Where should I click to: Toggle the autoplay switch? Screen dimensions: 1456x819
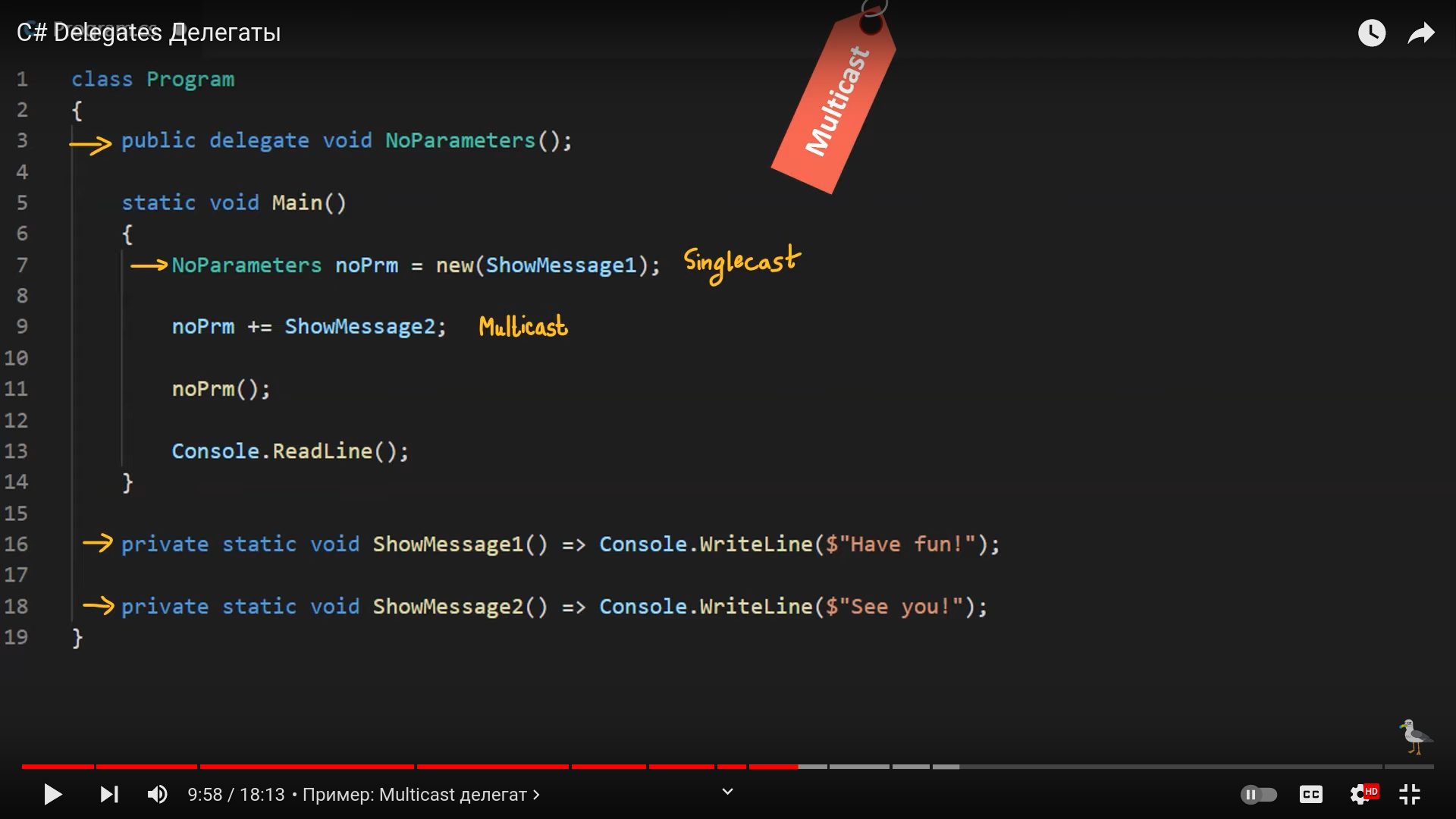pyautogui.click(x=1259, y=794)
